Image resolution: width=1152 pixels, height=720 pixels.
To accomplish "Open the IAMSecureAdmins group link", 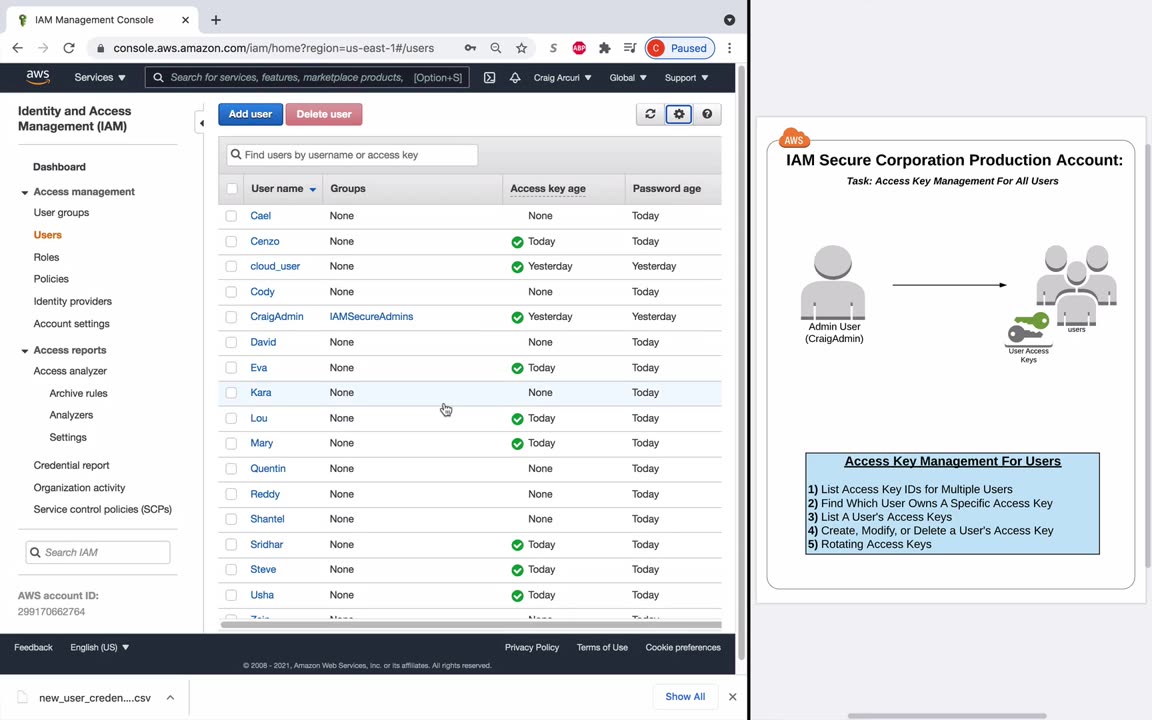I will point(371,317).
